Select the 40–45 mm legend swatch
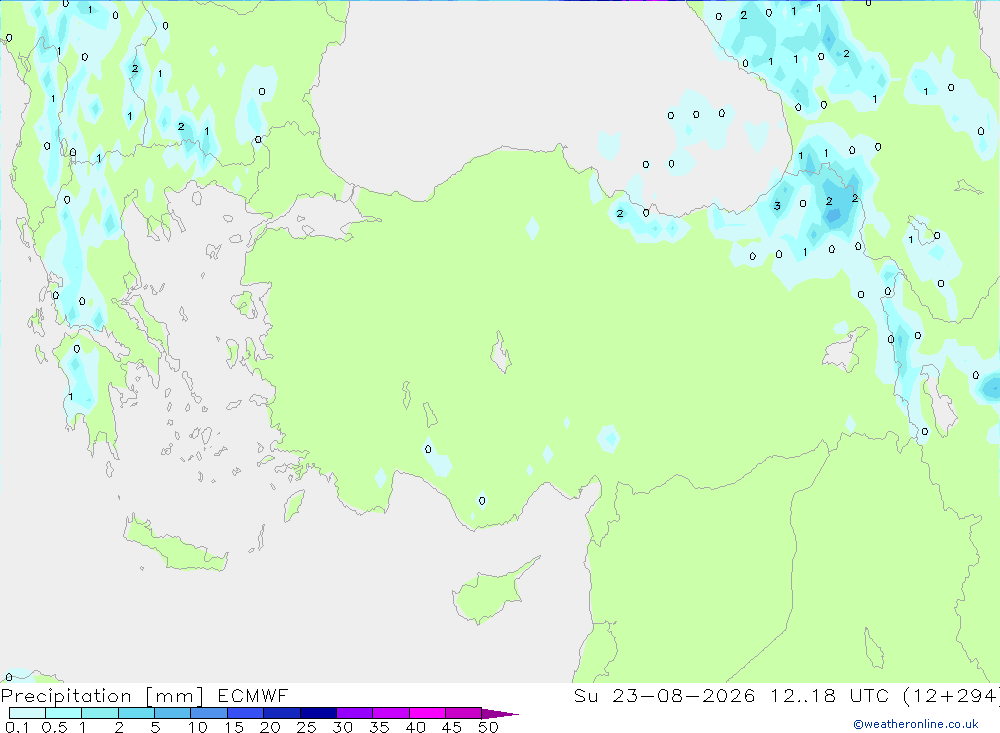The width and height of the screenshot is (1000, 733). tap(427, 713)
